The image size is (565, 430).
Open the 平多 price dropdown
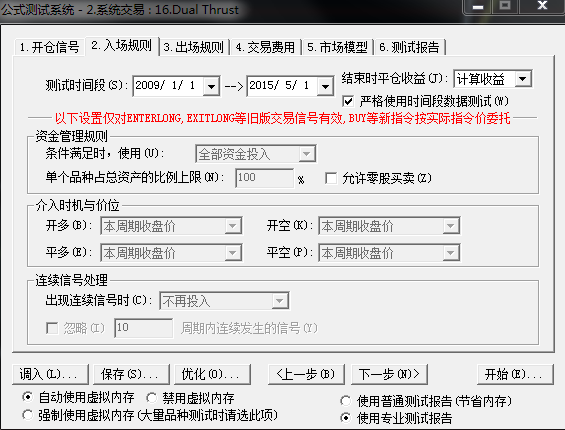(171, 253)
